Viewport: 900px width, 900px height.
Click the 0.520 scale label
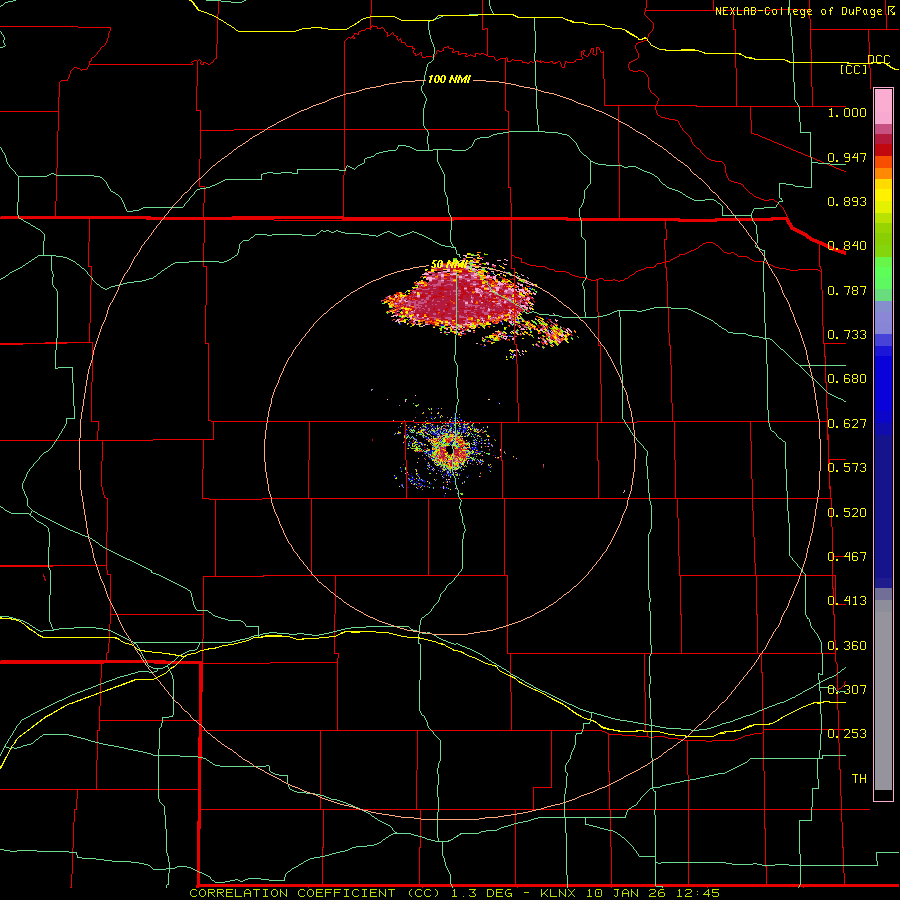(847, 512)
